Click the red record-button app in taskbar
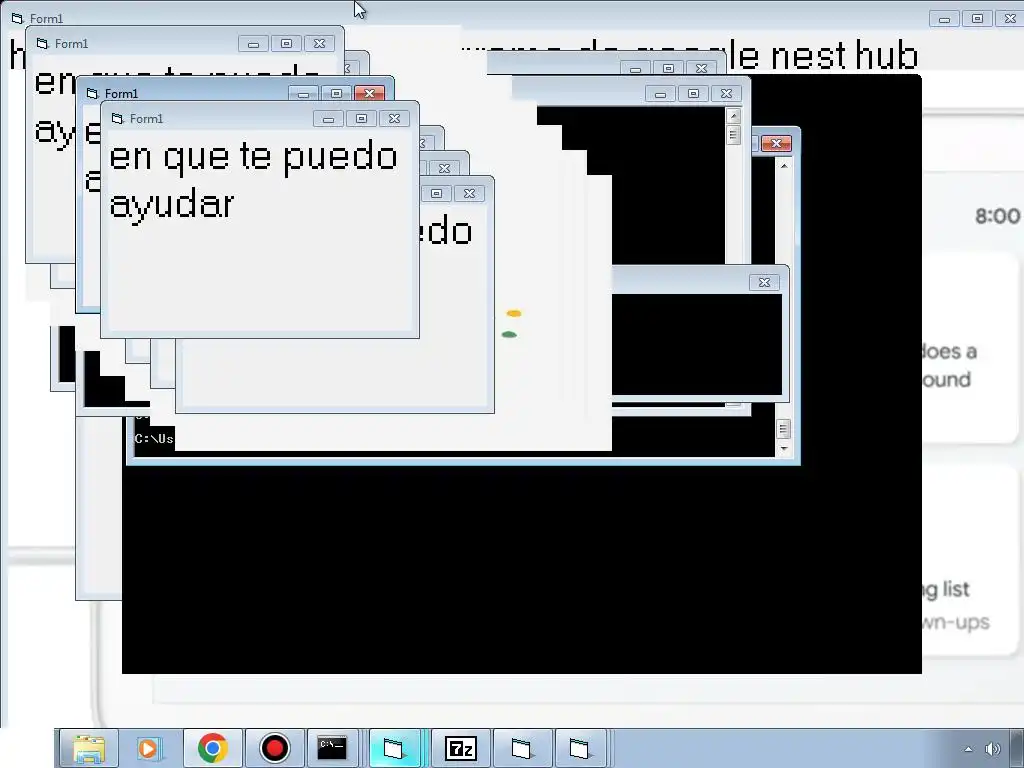This screenshot has width=1024, height=768. pos(274,748)
